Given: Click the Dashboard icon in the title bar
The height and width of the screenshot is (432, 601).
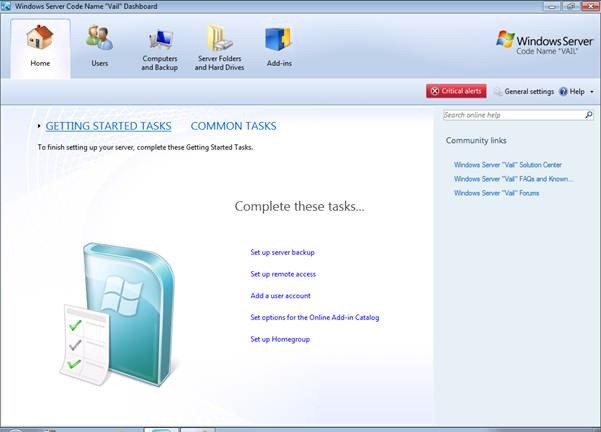Looking at the screenshot, I should [6, 6].
